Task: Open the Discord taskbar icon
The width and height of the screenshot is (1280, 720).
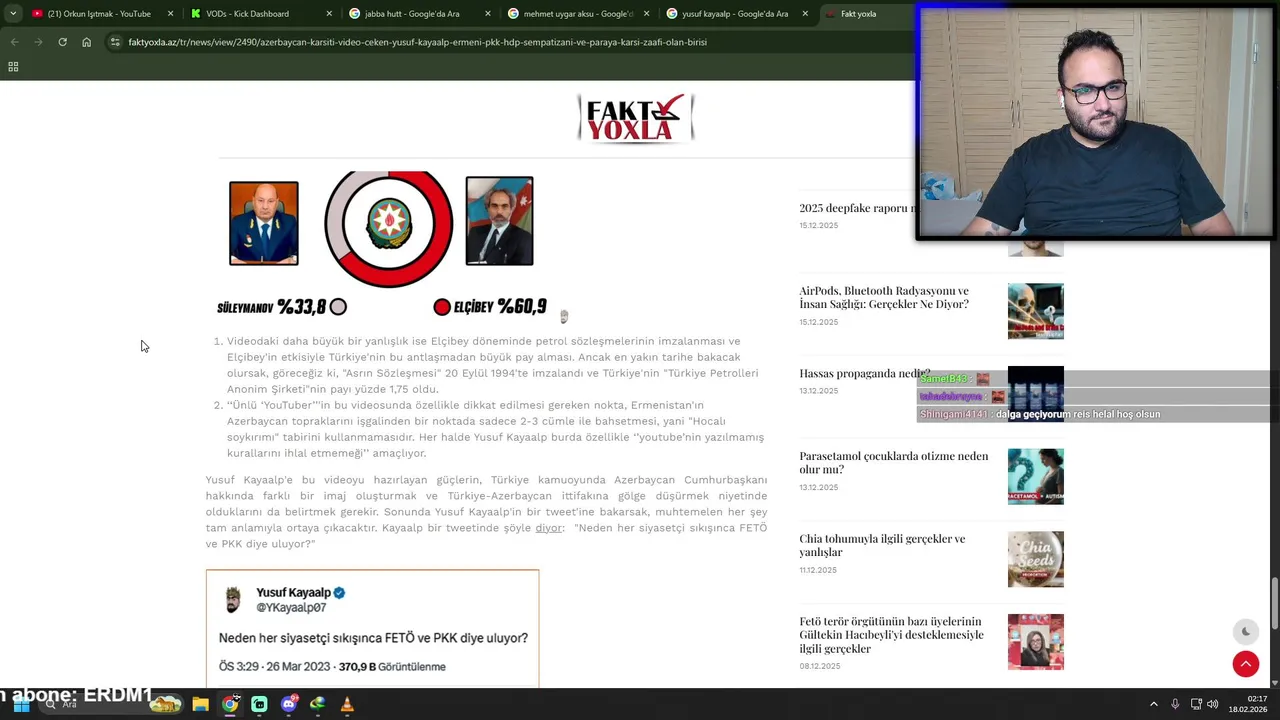Action: click(289, 704)
